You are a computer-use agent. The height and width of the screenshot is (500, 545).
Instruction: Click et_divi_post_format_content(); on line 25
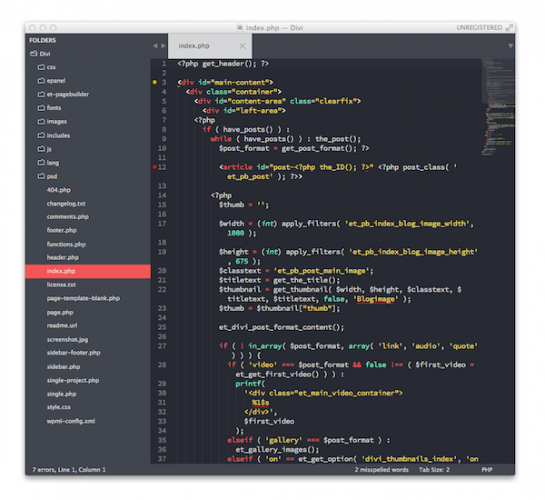(281, 327)
